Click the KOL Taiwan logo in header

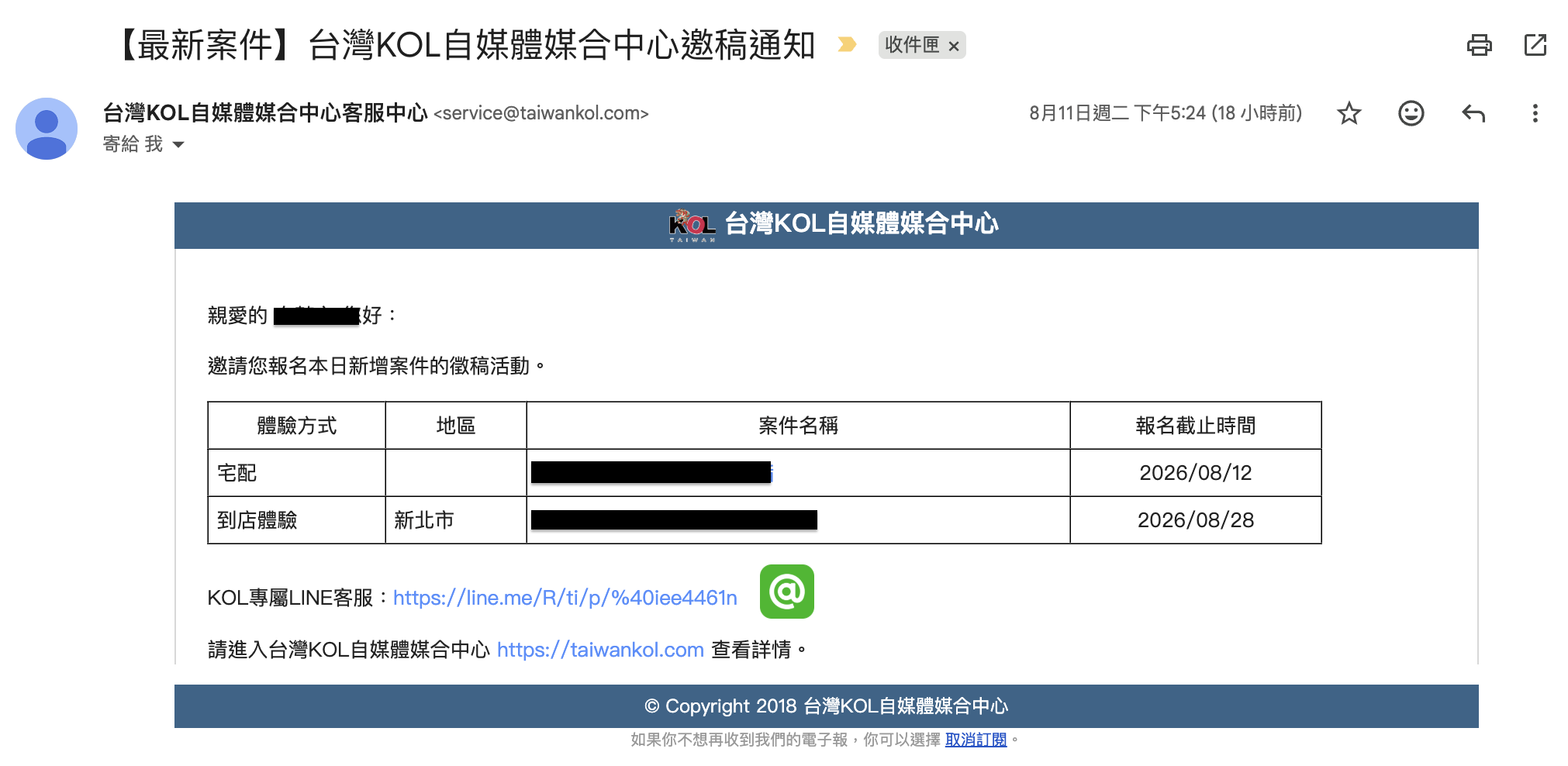692,225
